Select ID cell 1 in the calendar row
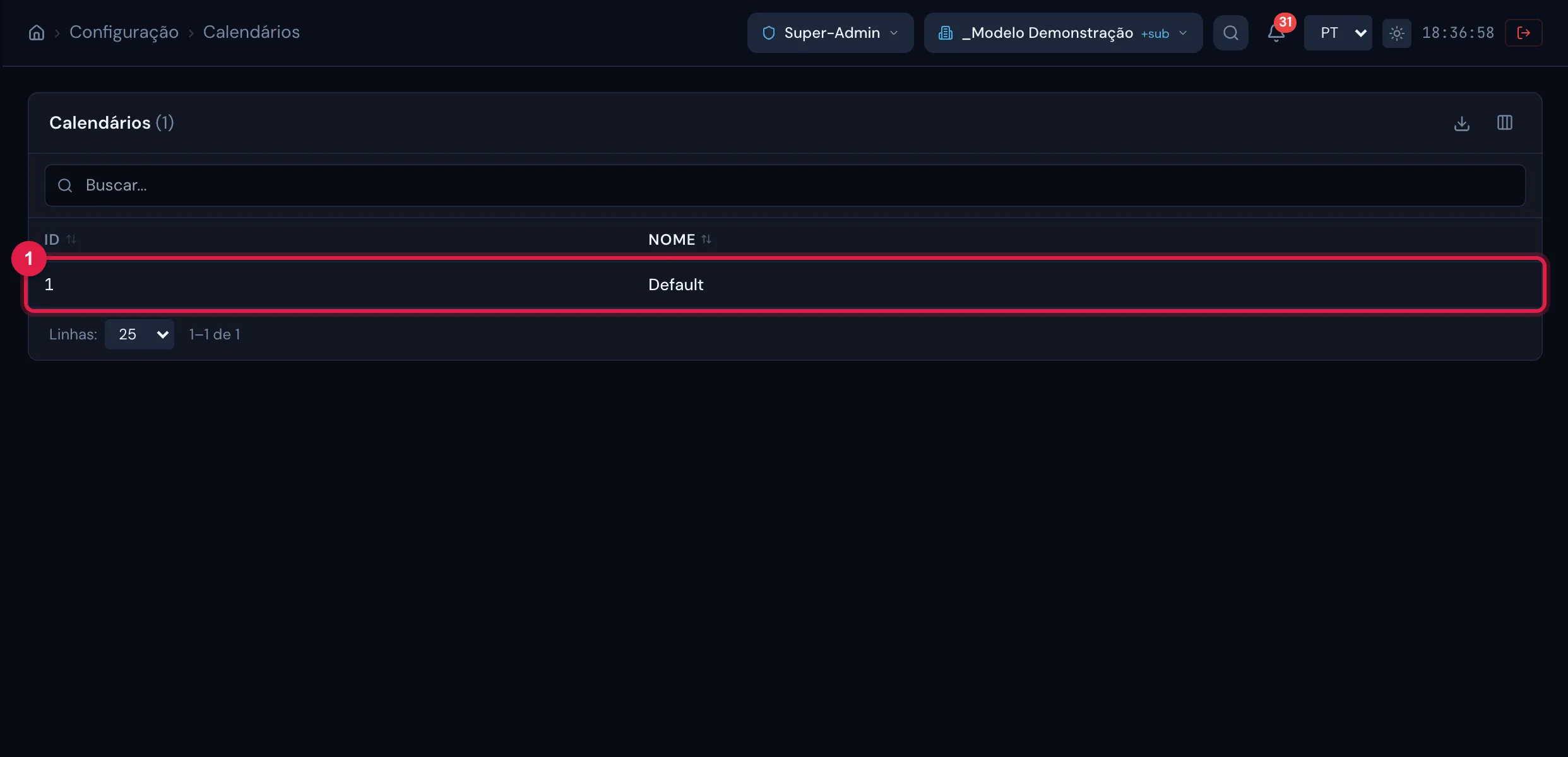 pyautogui.click(x=49, y=285)
